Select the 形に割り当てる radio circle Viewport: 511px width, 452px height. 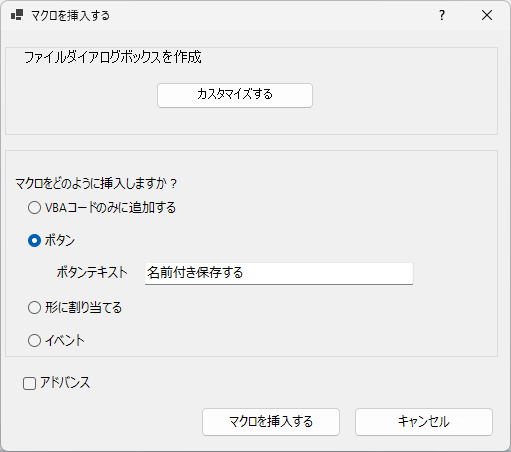pos(34,307)
